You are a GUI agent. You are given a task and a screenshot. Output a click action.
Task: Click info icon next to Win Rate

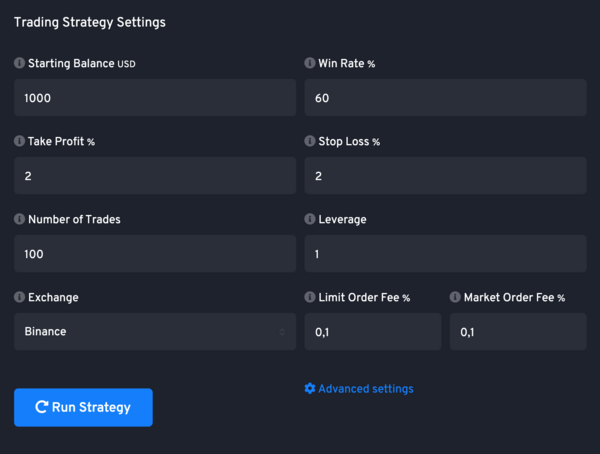point(310,63)
